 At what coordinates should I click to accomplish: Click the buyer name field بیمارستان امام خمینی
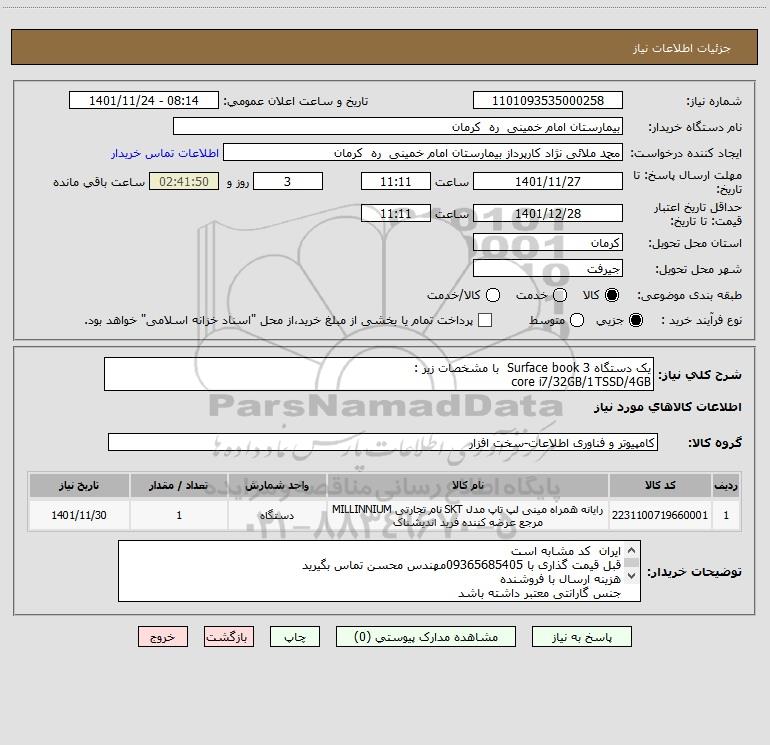pos(398,126)
